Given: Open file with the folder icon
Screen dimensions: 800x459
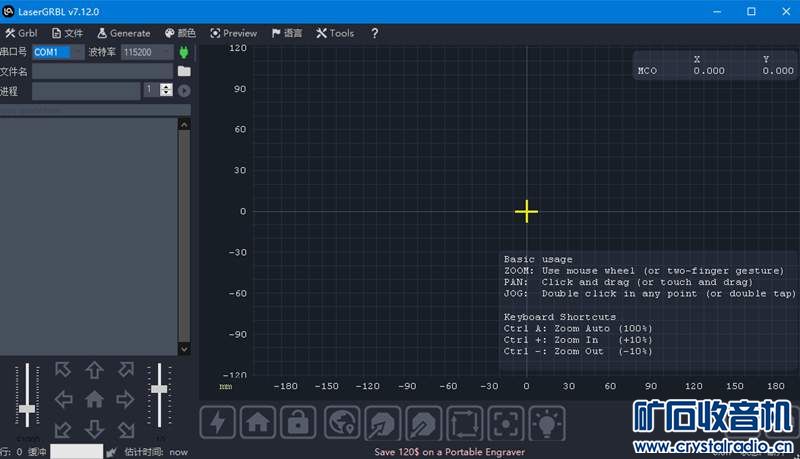Looking at the screenshot, I should click(x=184, y=71).
